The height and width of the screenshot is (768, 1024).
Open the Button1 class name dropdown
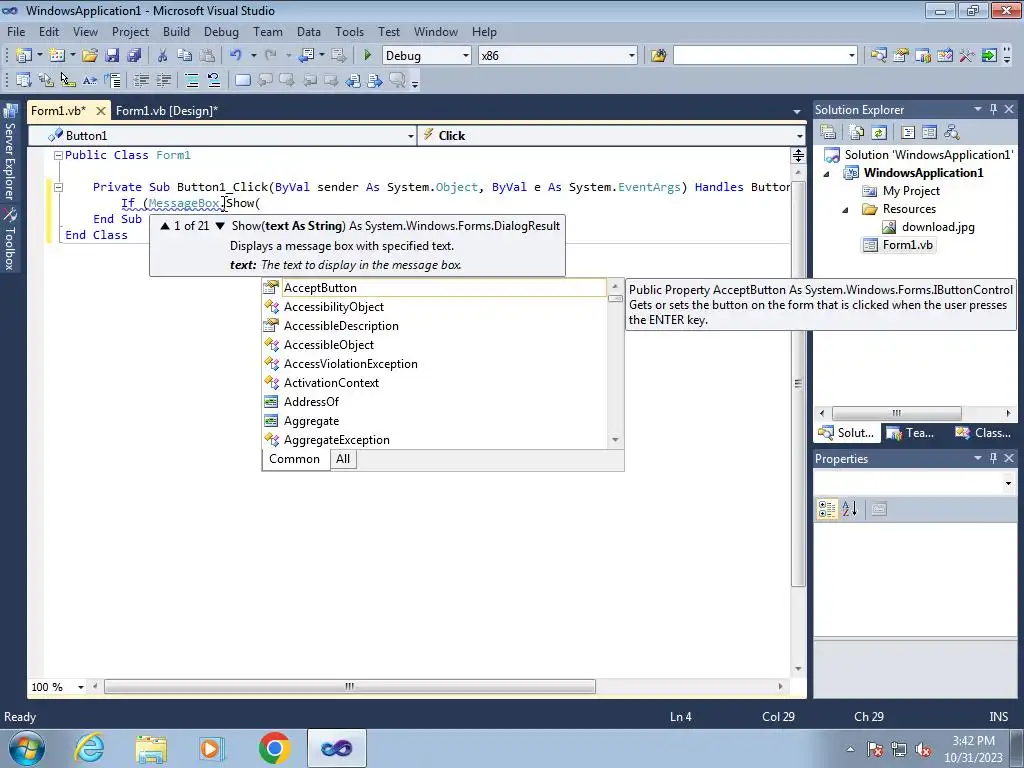(410, 136)
